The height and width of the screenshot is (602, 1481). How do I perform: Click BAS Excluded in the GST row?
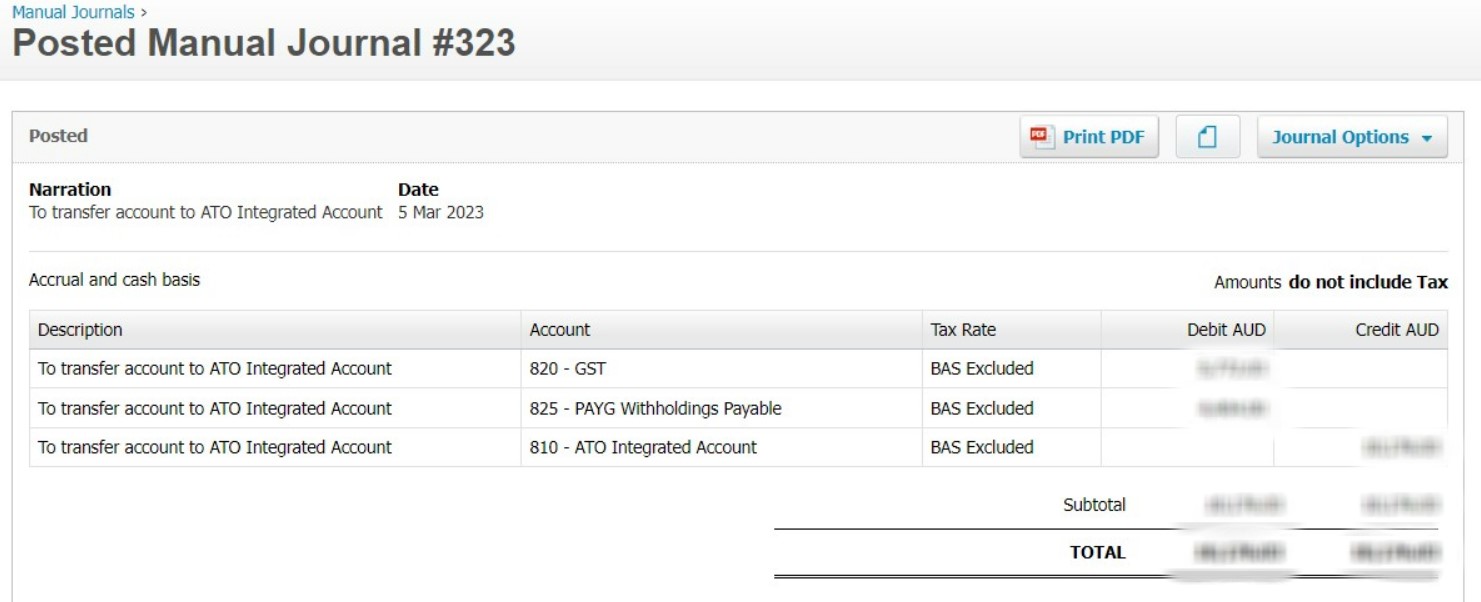point(982,369)
